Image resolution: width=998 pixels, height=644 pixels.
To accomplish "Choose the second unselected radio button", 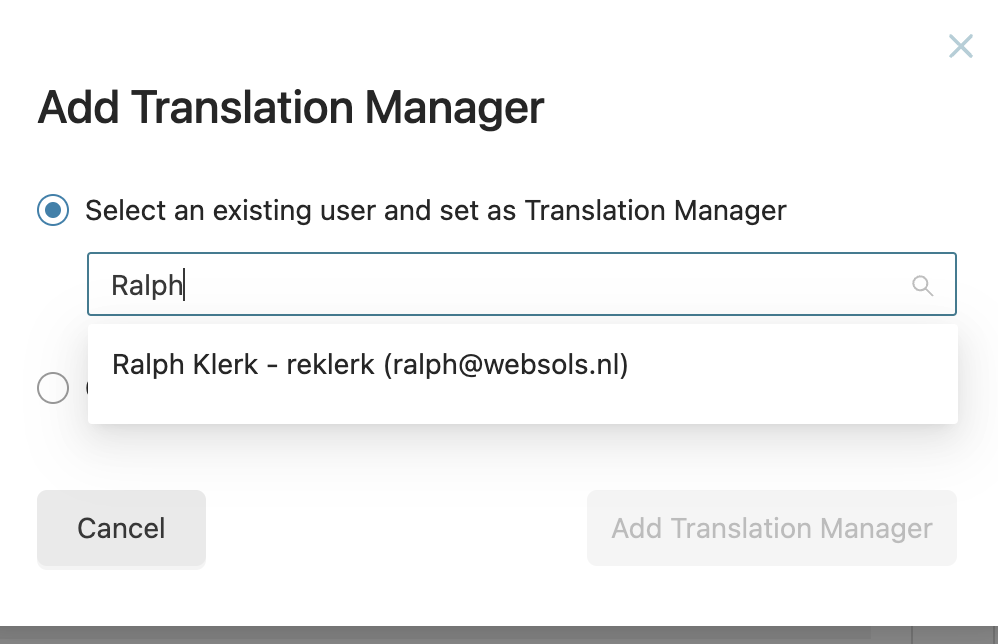I will tap(53, 388).
